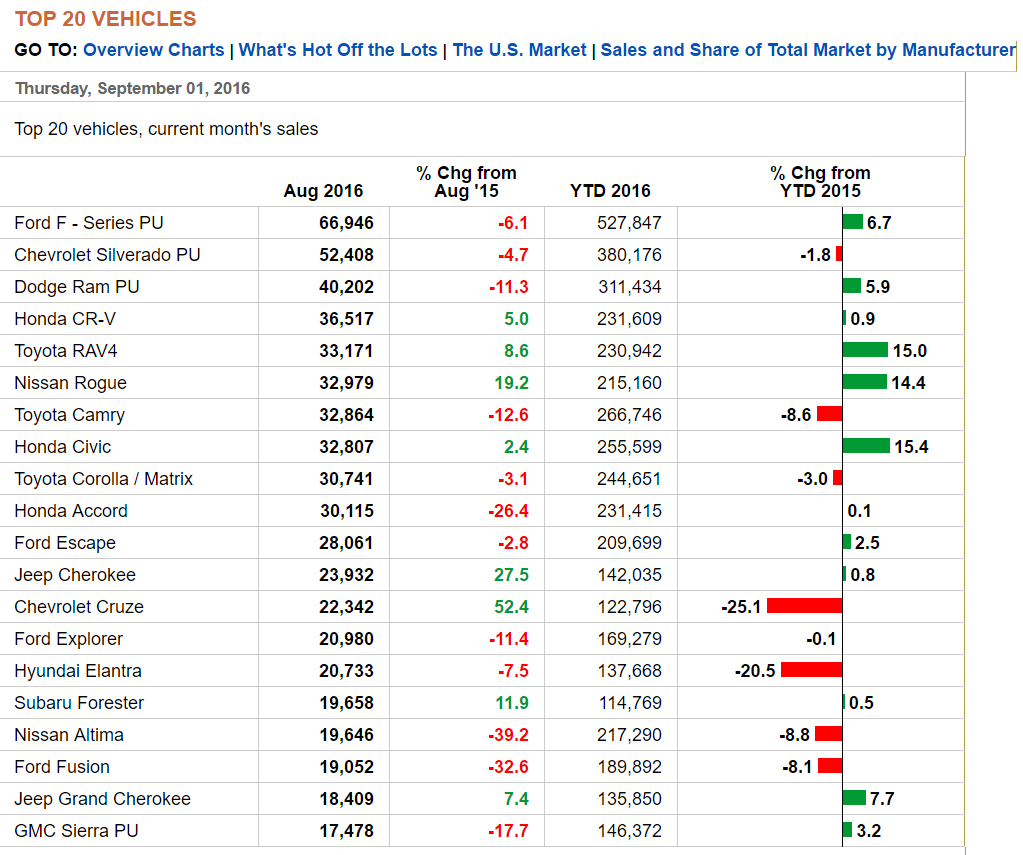Image resolution: width=1023 pixels, height=855 pixels.
Task: Click the Honda CR-V vehicle name
Action: (65, 319)
